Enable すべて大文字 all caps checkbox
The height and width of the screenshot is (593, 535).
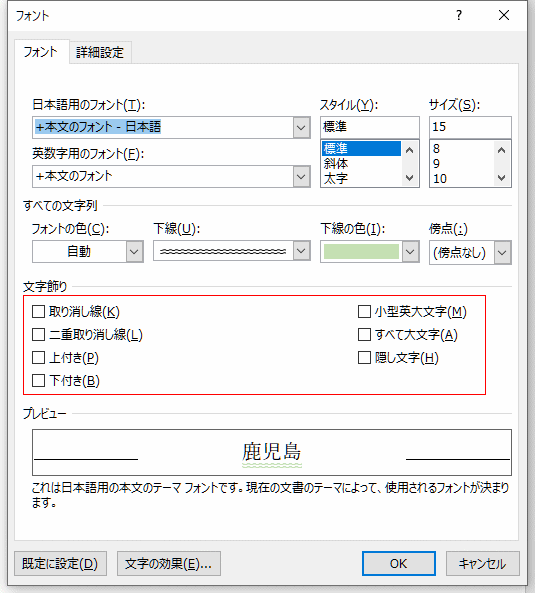point(364,335)
